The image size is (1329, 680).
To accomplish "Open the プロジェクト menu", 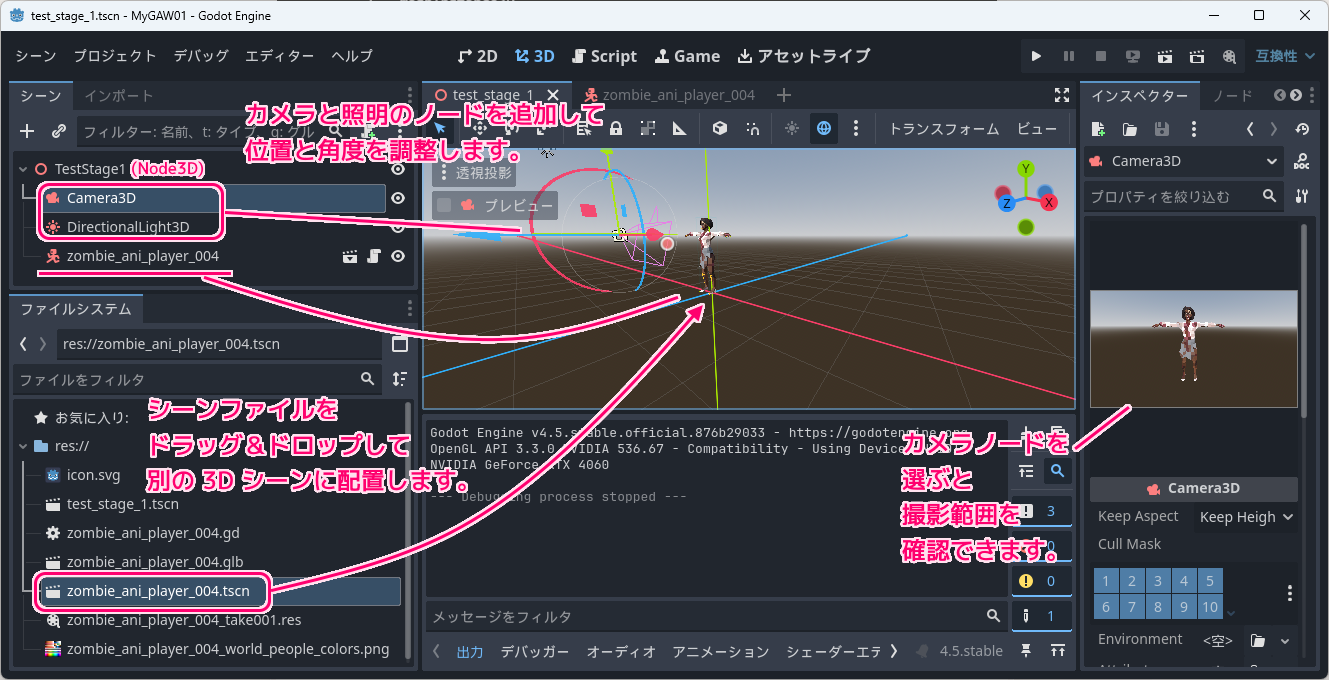I will point(115,56).
